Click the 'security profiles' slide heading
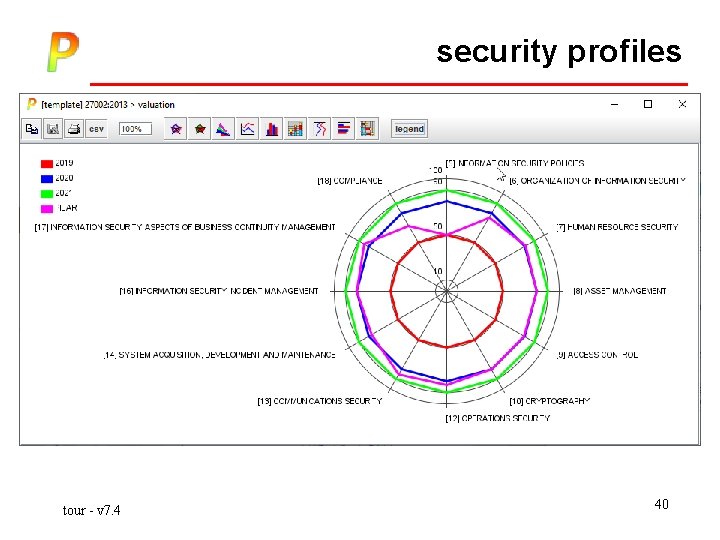The image size is (720, 540). (559, 51)
